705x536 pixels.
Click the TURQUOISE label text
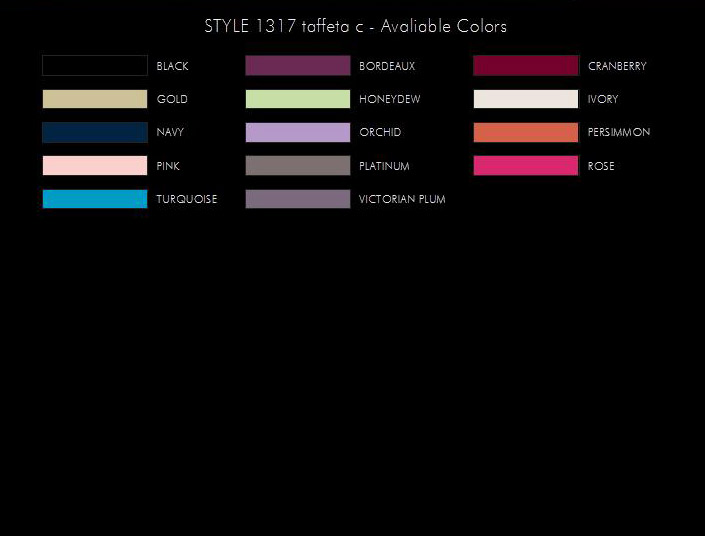(x=187, y=199)
